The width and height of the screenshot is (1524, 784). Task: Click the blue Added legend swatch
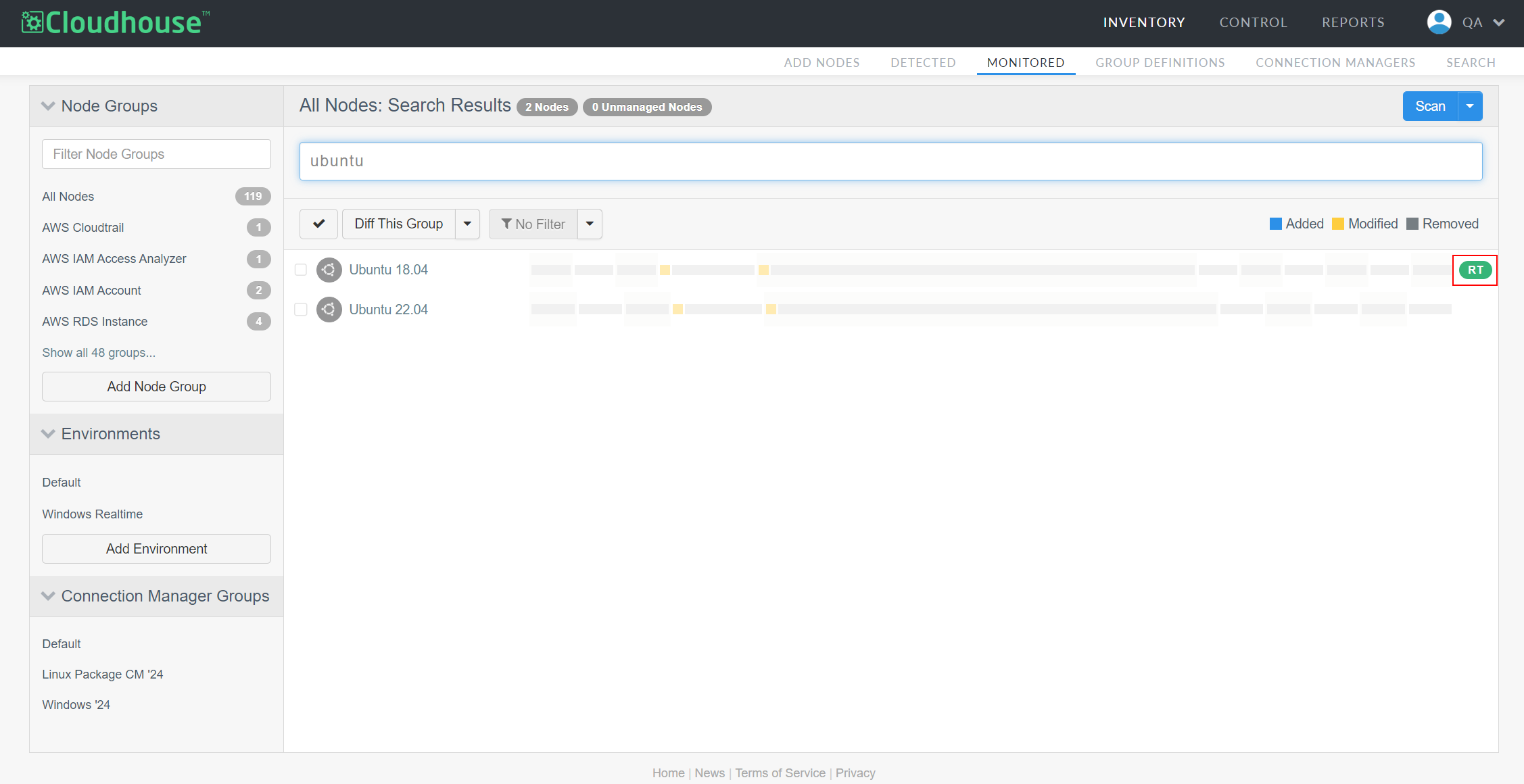coord(1276,224)
